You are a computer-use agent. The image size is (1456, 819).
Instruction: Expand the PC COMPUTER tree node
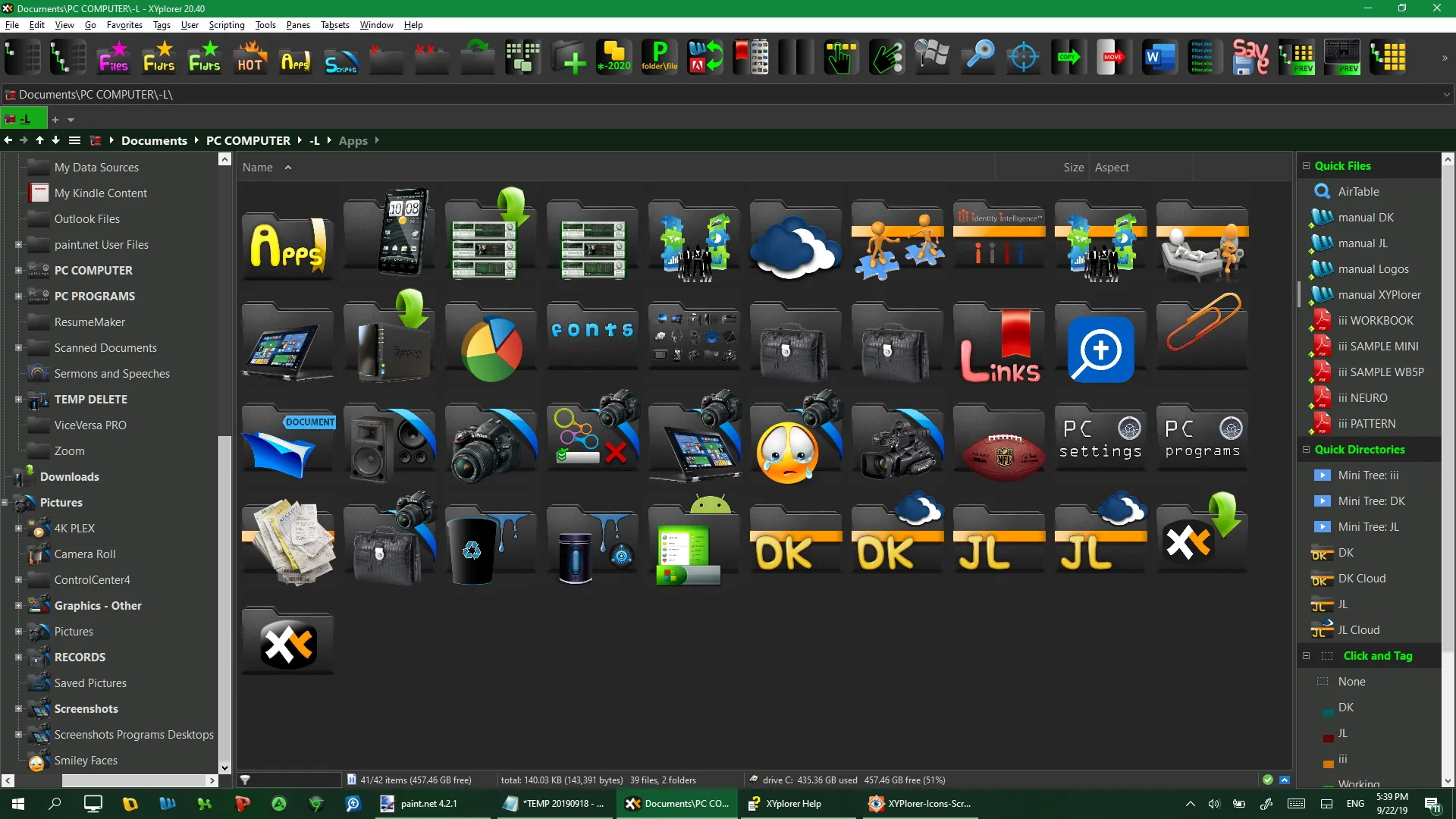click(x=17, y=270)
